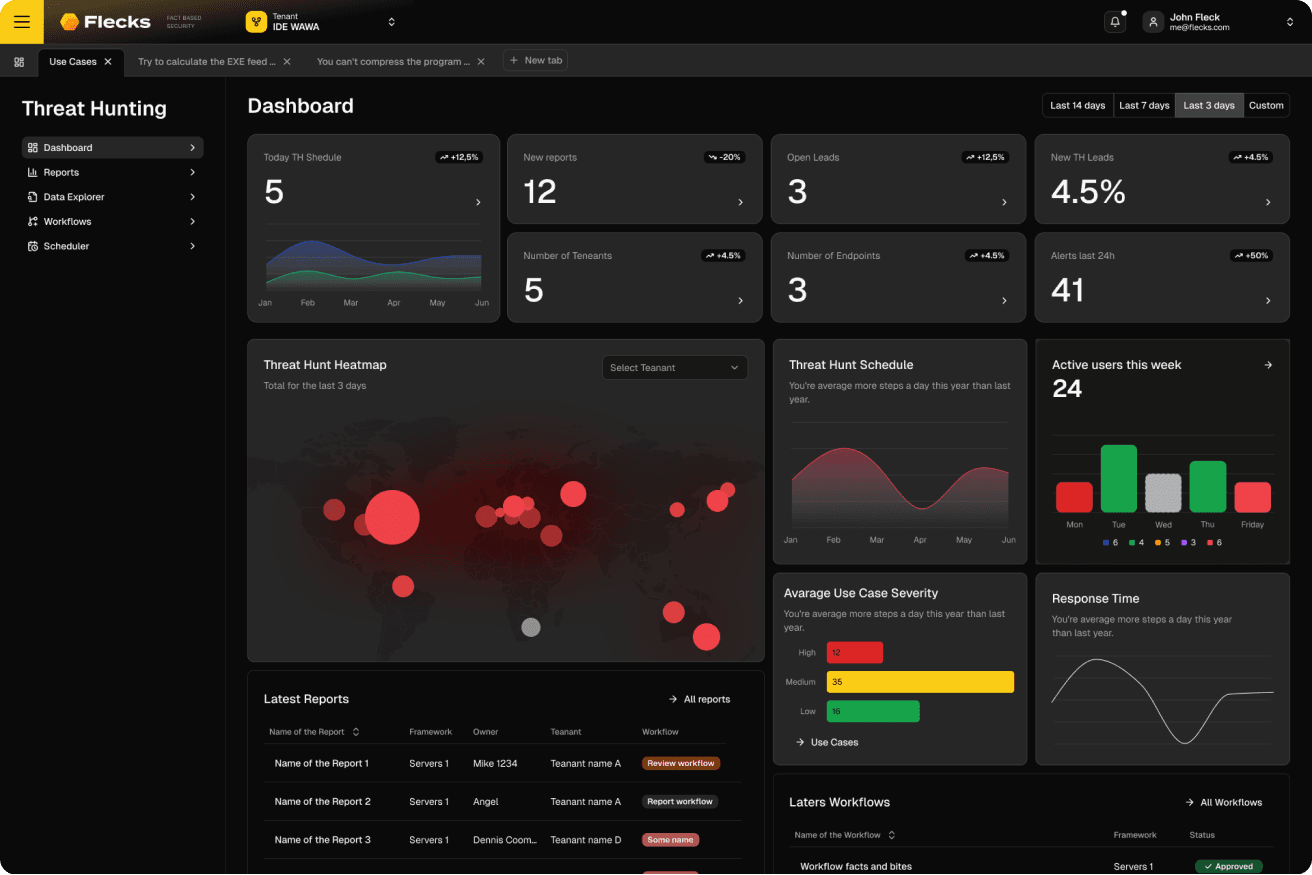Open the Select Teanant dropdown
Viewport: 1312px width, 875px height.
[674, 368]
